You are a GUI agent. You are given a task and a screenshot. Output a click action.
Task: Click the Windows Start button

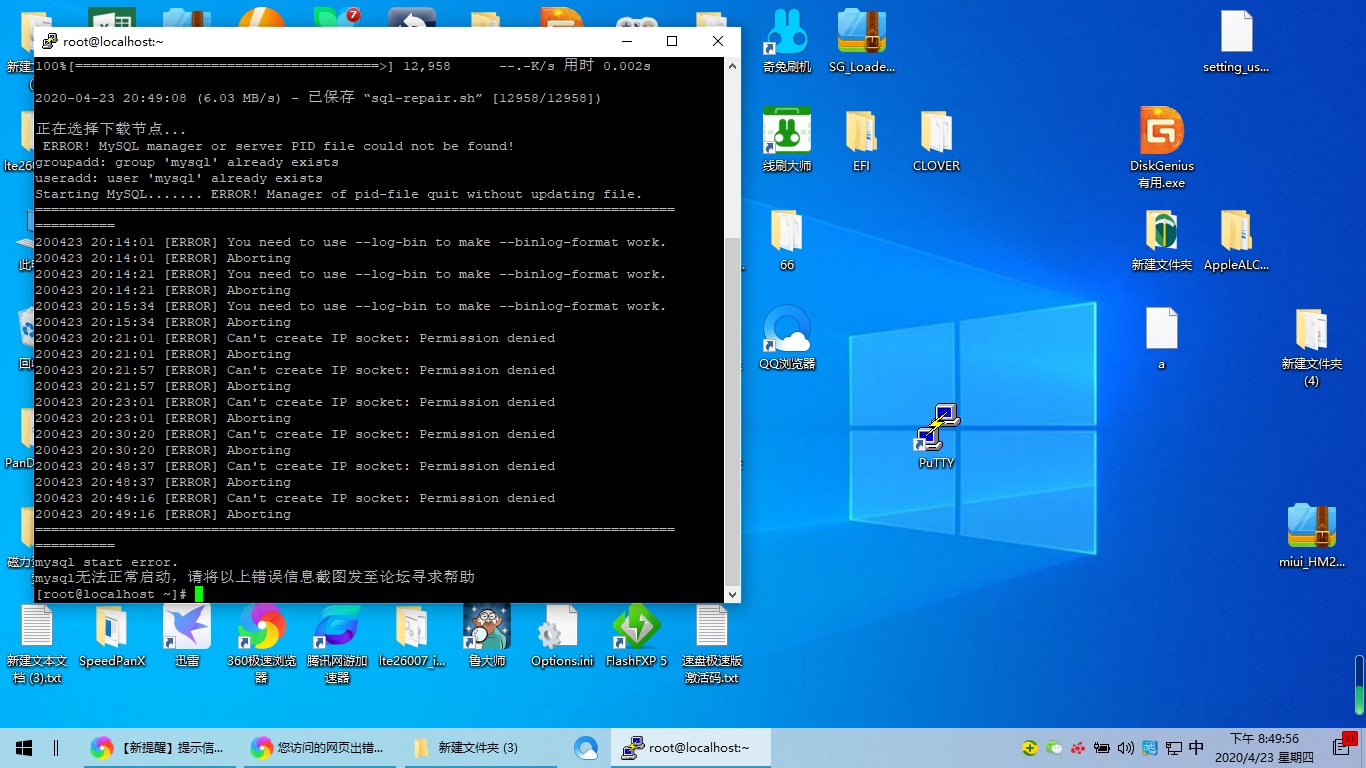click(x=24, y=747)
